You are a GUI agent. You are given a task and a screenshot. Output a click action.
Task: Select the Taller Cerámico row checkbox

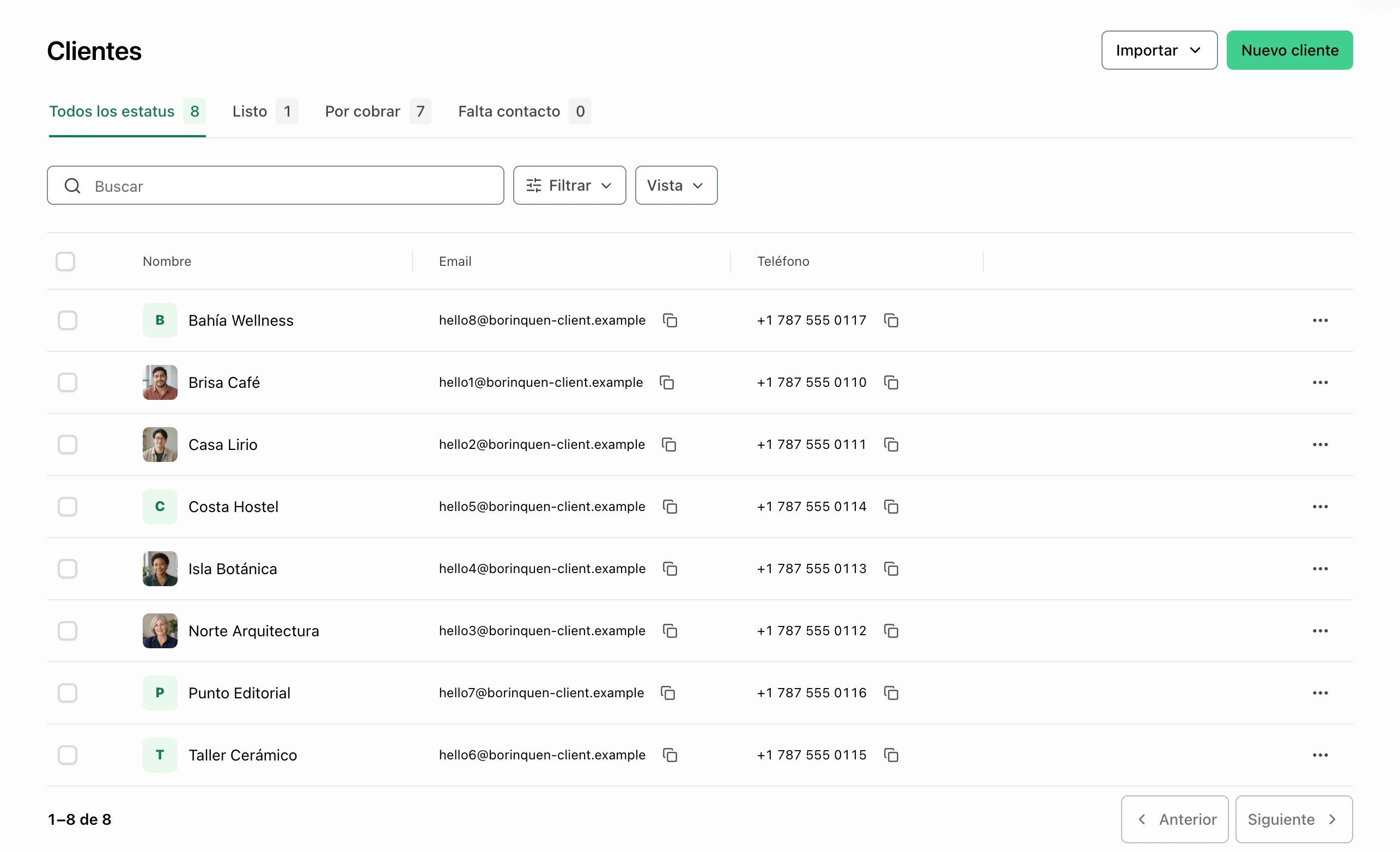(x=68, y=755)
